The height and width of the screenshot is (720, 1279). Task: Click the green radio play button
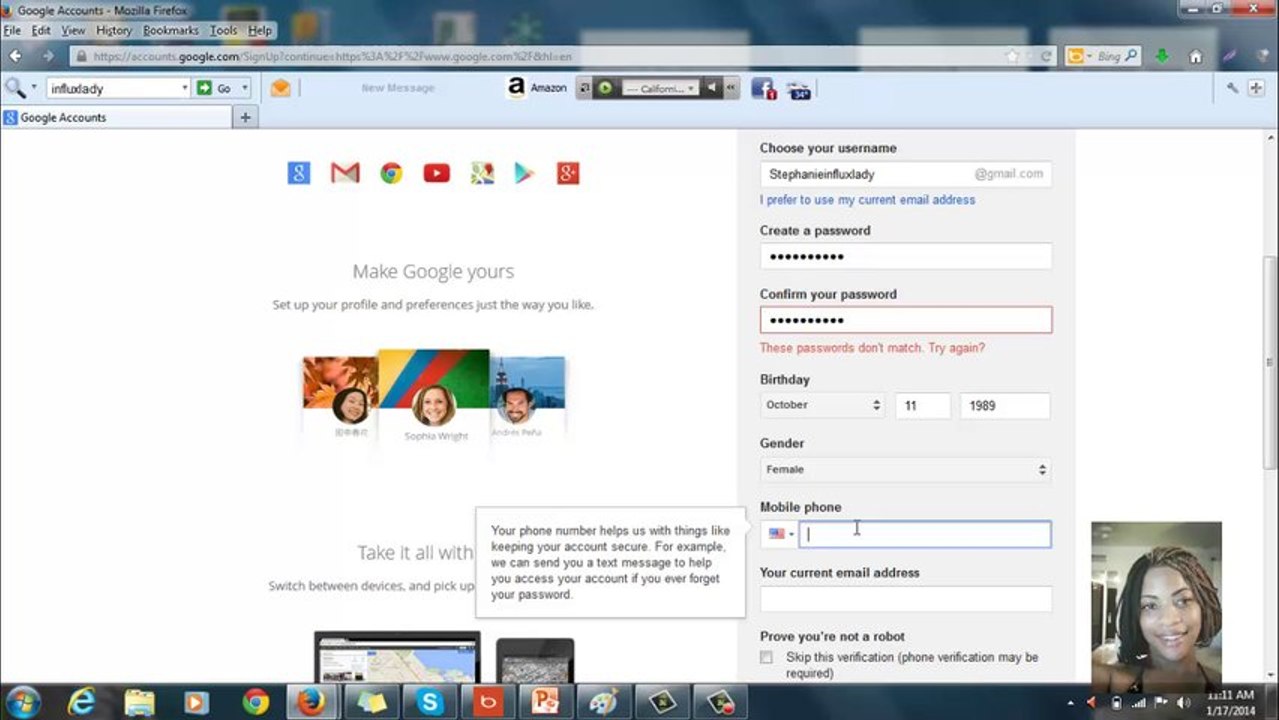point(605,88)
